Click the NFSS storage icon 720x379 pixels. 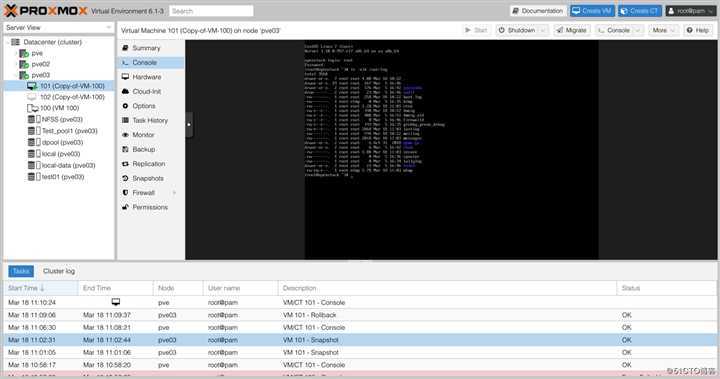[x=34, y=119]
